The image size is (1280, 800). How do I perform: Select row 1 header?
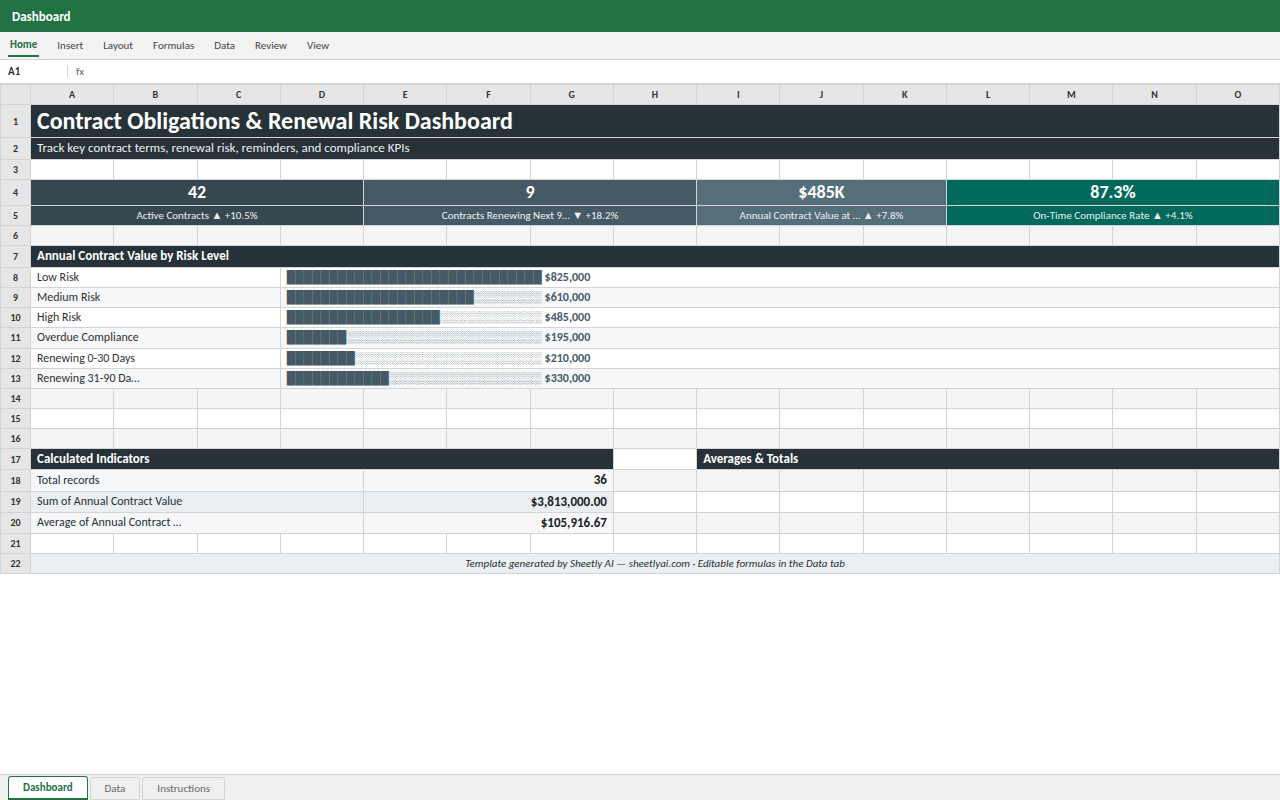point(15,121)
